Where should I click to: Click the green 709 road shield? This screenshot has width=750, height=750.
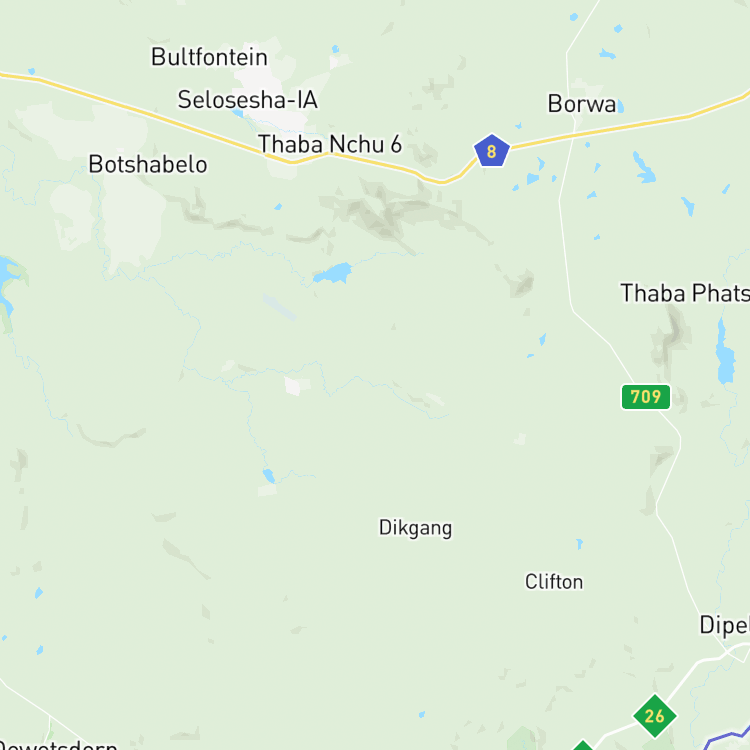tap(646, 397)
